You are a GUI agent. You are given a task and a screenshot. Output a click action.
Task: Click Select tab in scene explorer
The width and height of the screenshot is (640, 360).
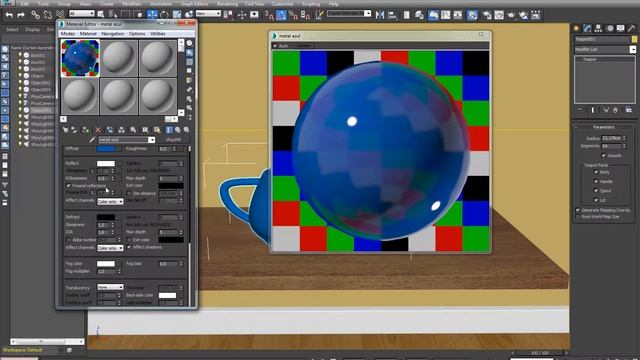pyautogui.click(x=12, y=29)
